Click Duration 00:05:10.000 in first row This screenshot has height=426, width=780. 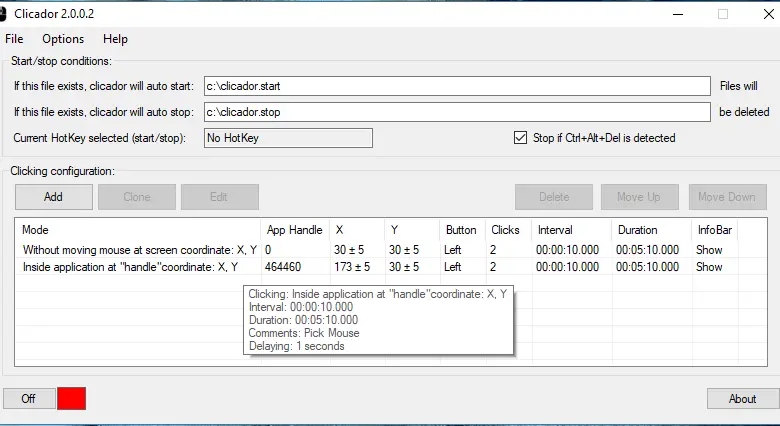[x=647, y=250]
